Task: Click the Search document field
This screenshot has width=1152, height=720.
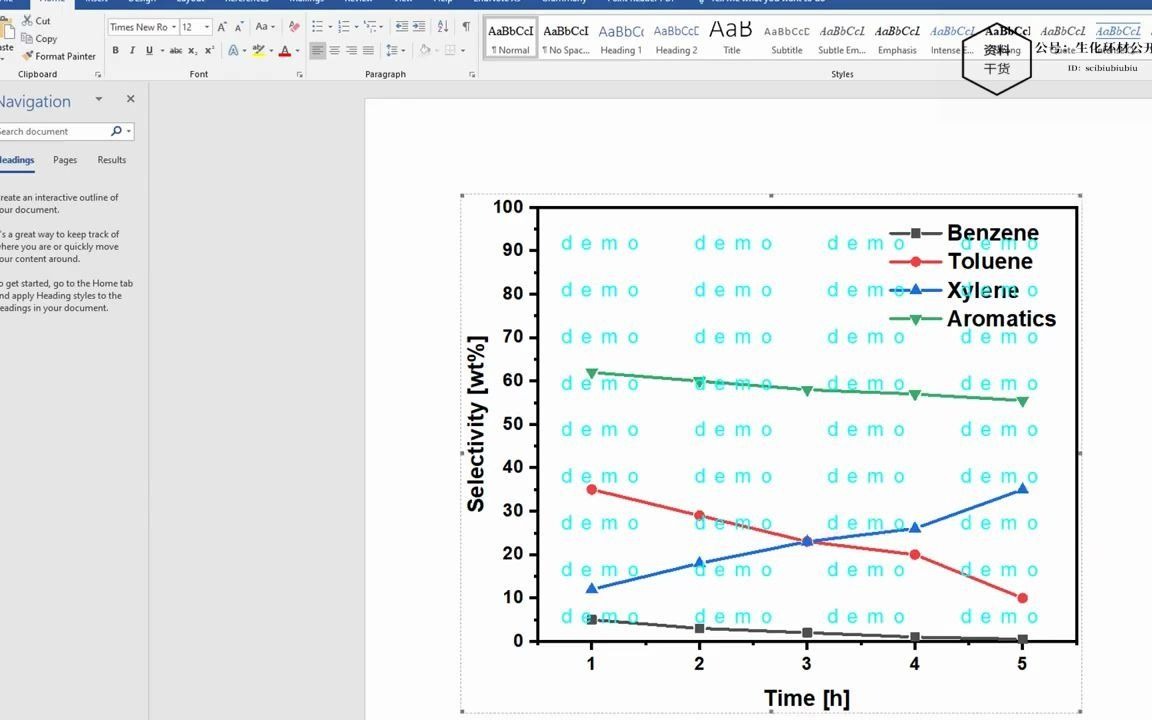Action: (x=53, y=132)
